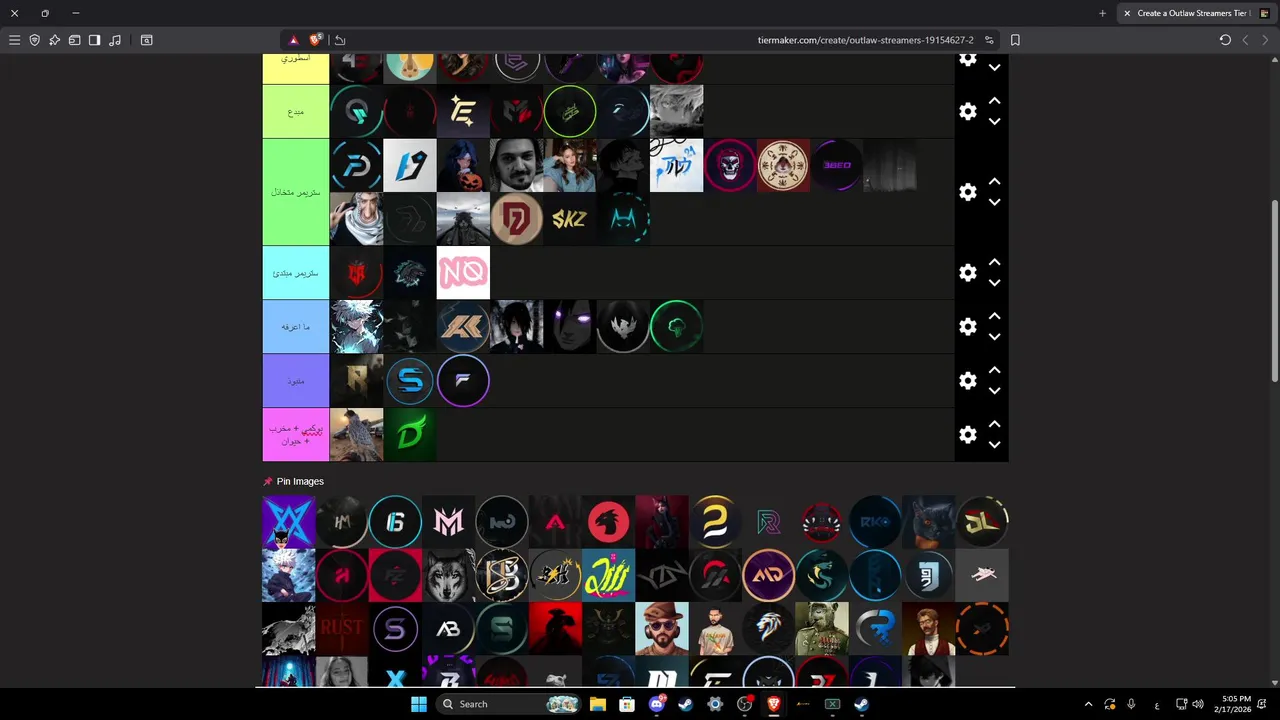
Task: Click the purple tier label cell
Action: tap(296, 381)
